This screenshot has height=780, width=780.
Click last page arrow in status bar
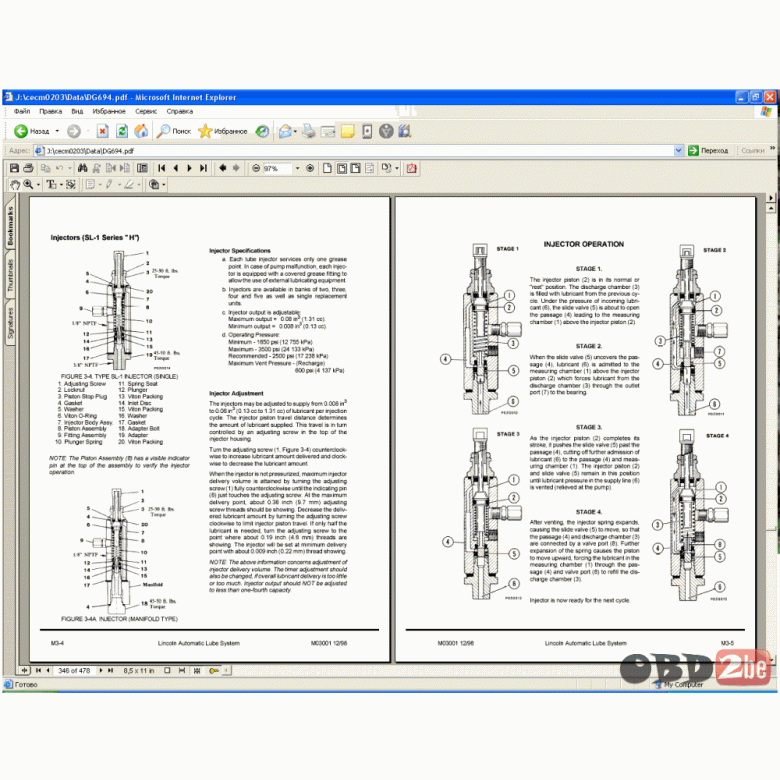[110, 671]
